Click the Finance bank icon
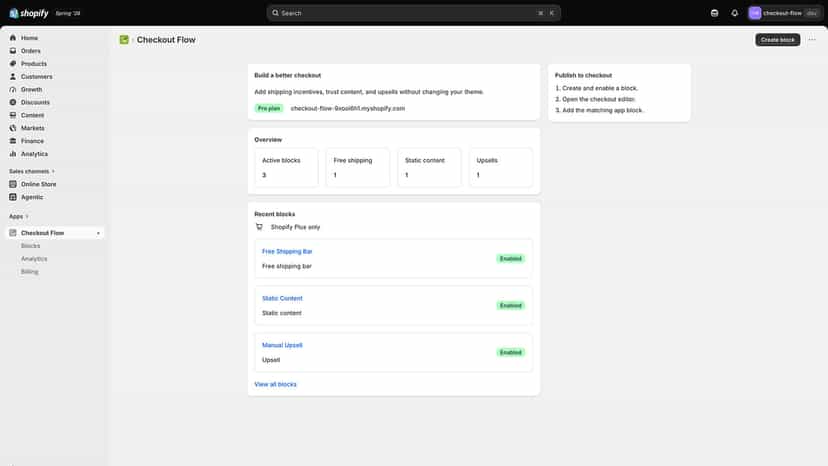 coord(13,141)
